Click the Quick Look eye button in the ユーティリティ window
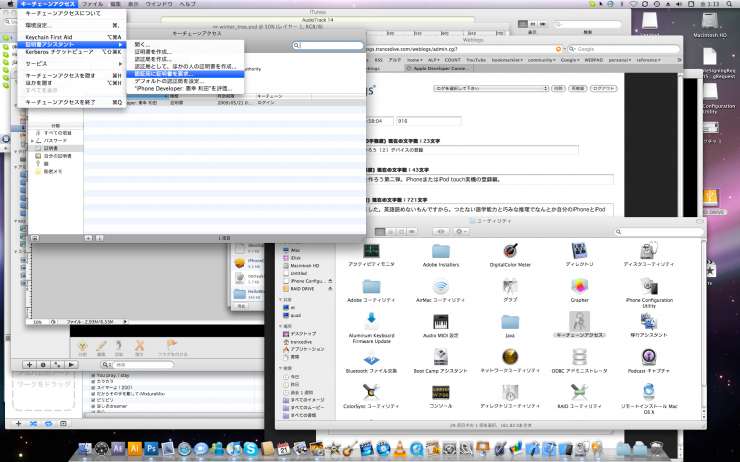Image resolution: width=740 pixels, height=462 pixels. click(440, 232)
